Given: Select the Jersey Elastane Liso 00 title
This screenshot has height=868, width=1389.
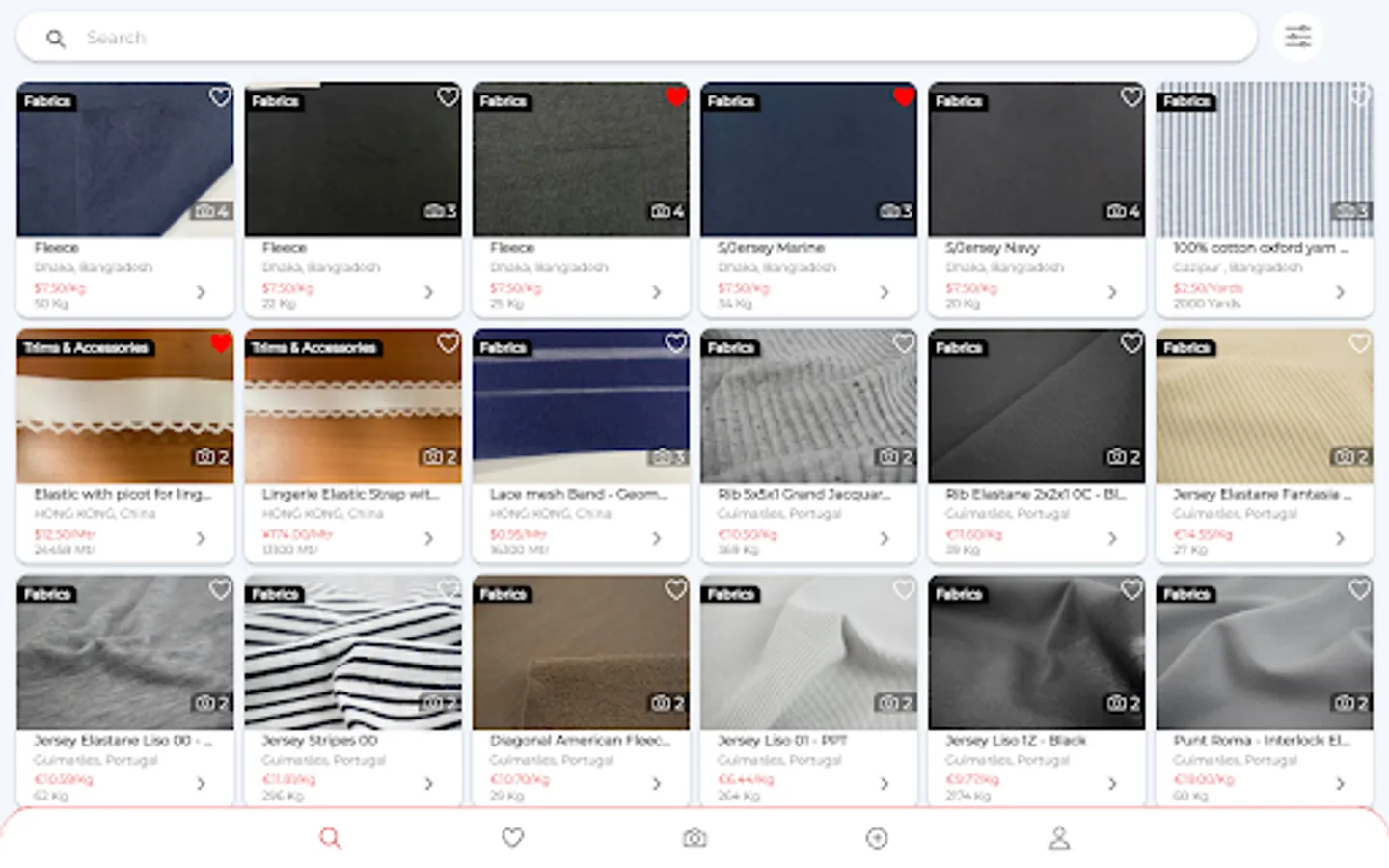Looking at the screenshot, I should (123, 741).
